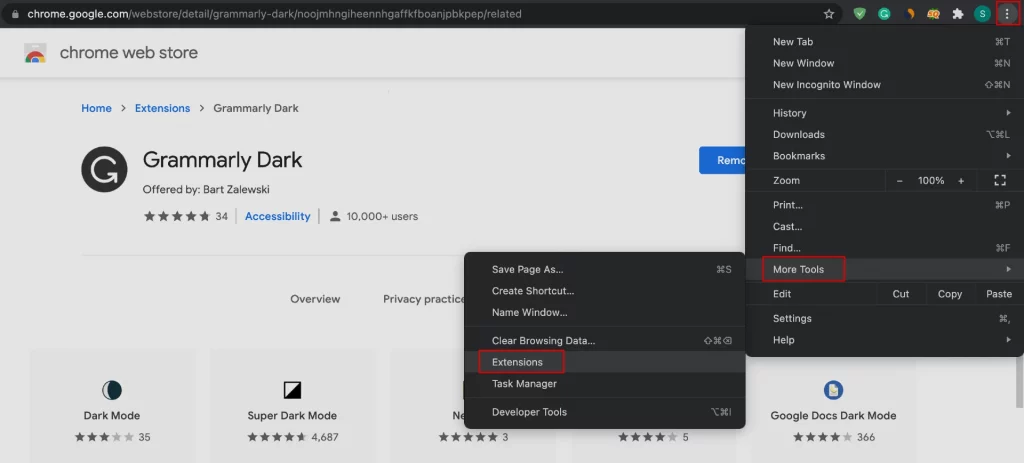This screenshot has height=463, width=1024.
Task: Bookmark this page with the star icon
Action: pos(829,14)
